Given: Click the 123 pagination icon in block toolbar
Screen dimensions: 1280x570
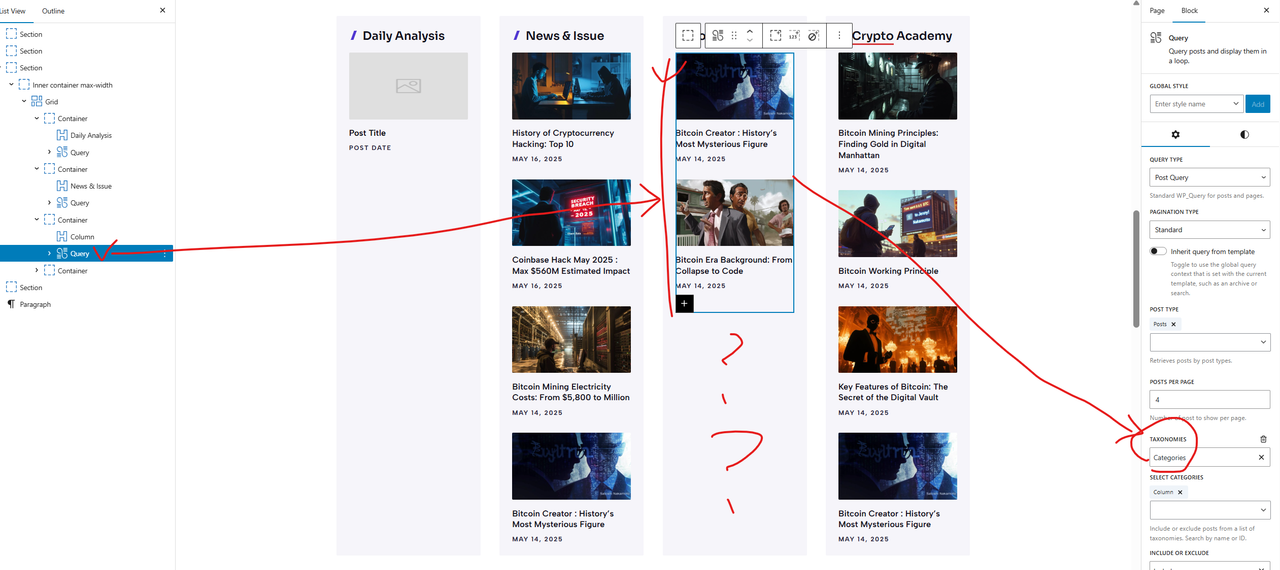Looking at the screenshot, I should (x=794, y=36).
